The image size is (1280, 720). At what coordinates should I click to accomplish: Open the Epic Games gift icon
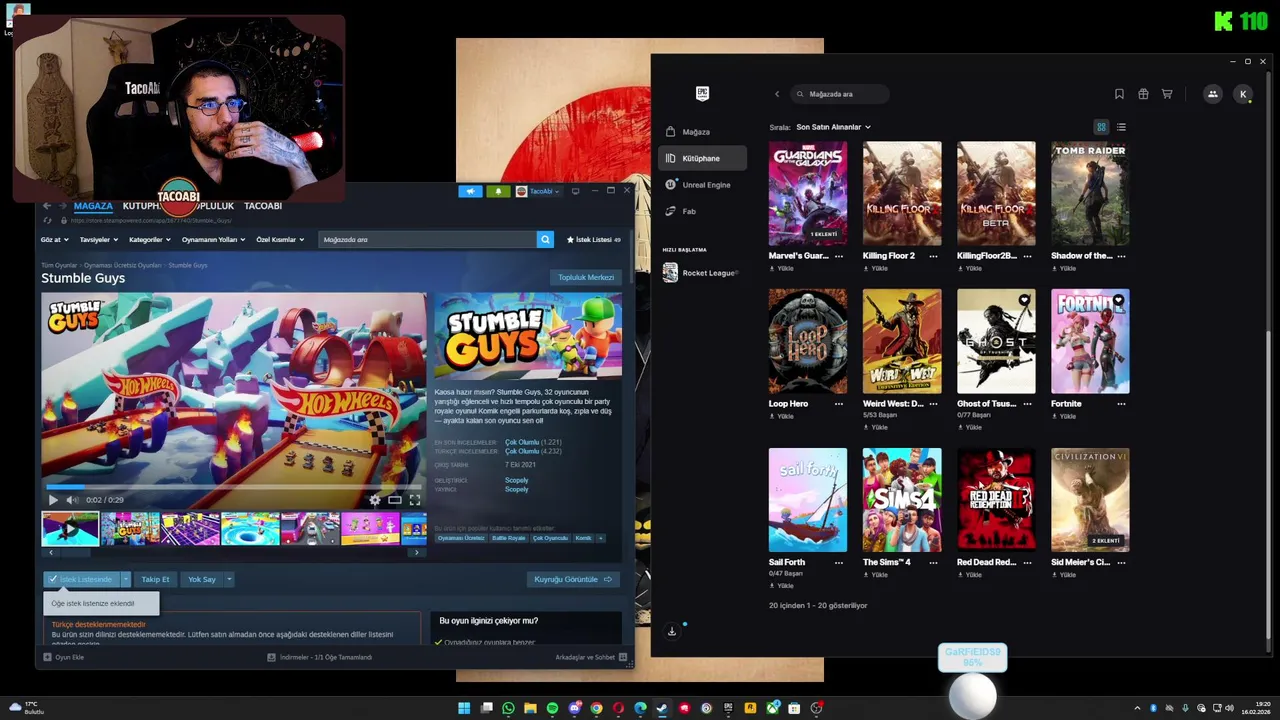pos(1143,94)
